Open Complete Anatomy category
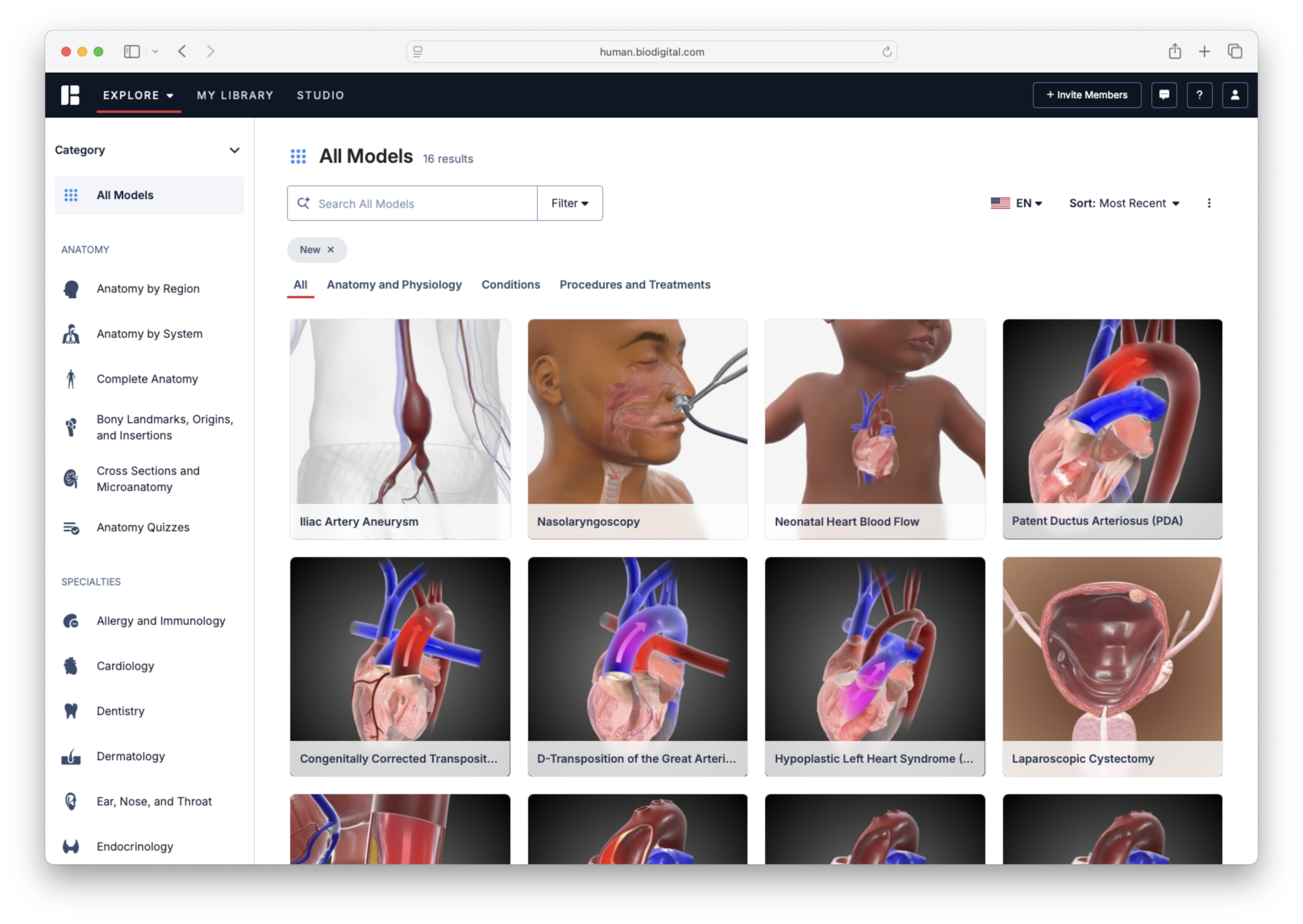This screenshot has width=1303, height=924. coord(148,379)
